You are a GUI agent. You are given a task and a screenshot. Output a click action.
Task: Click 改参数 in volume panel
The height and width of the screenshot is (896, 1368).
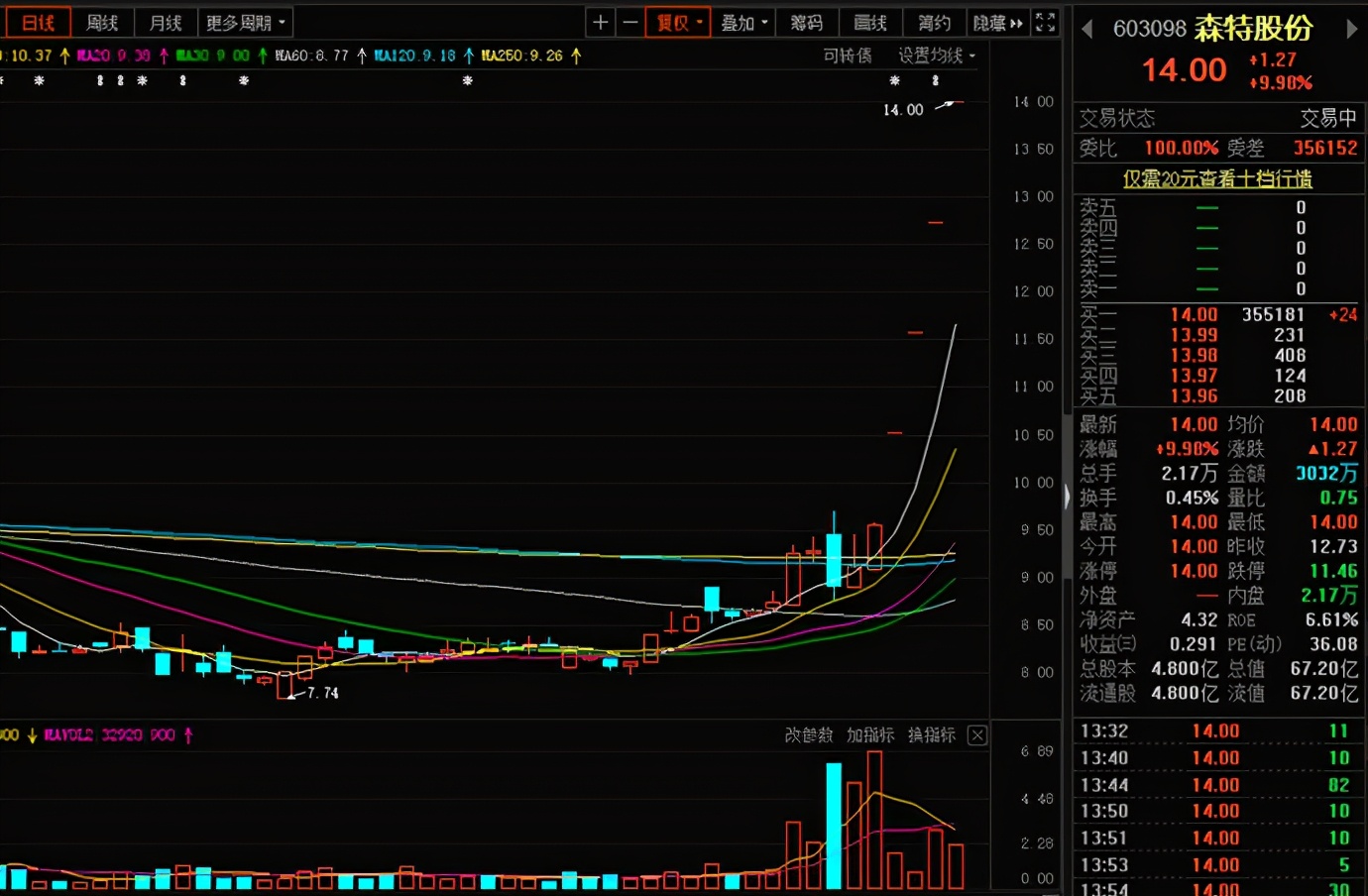[809, 734]
